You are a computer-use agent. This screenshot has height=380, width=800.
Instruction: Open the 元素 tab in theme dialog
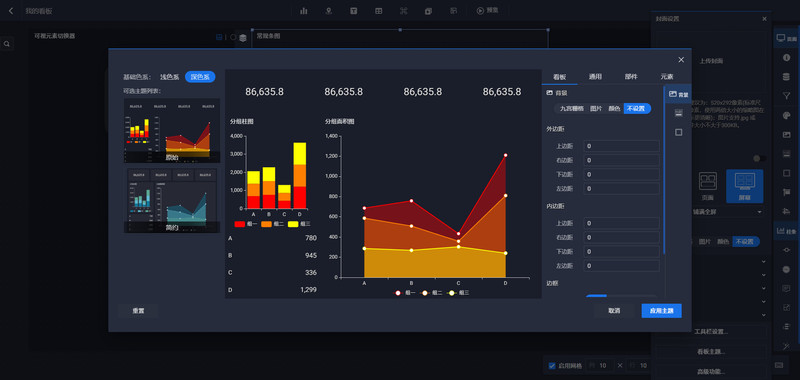[666, 77]
